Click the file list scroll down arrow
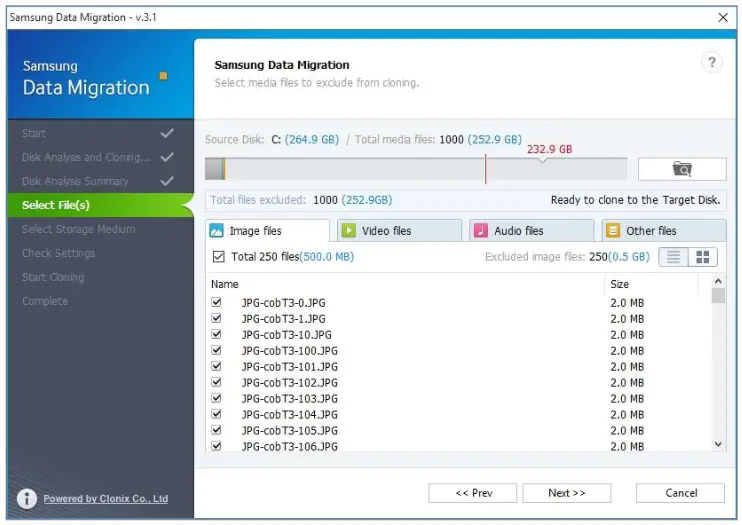The height and width of the screenshot is (525, 742). [x=718, y=444]
